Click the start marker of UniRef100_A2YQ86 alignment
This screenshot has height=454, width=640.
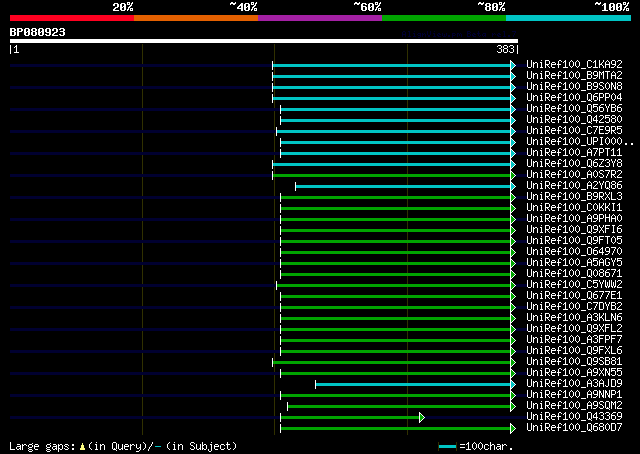coord(296,187)
